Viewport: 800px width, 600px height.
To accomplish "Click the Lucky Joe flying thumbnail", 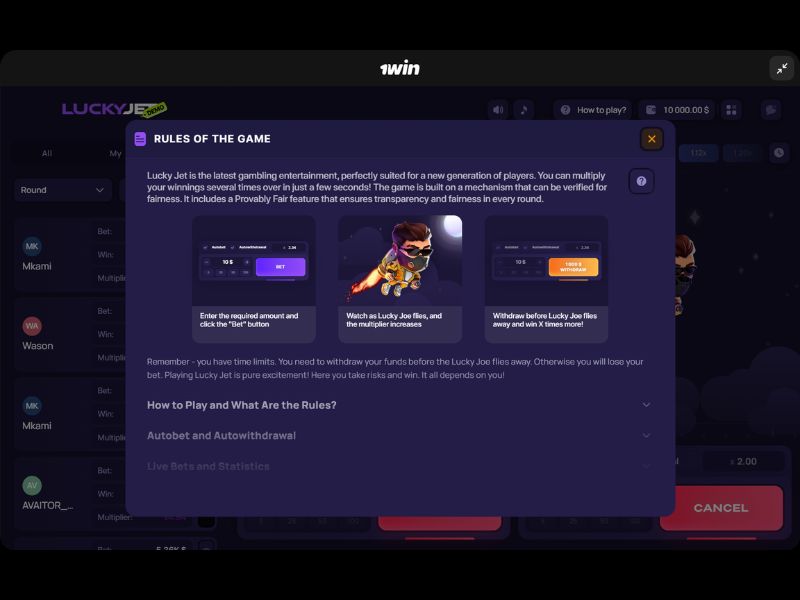I will click(400, 261).
